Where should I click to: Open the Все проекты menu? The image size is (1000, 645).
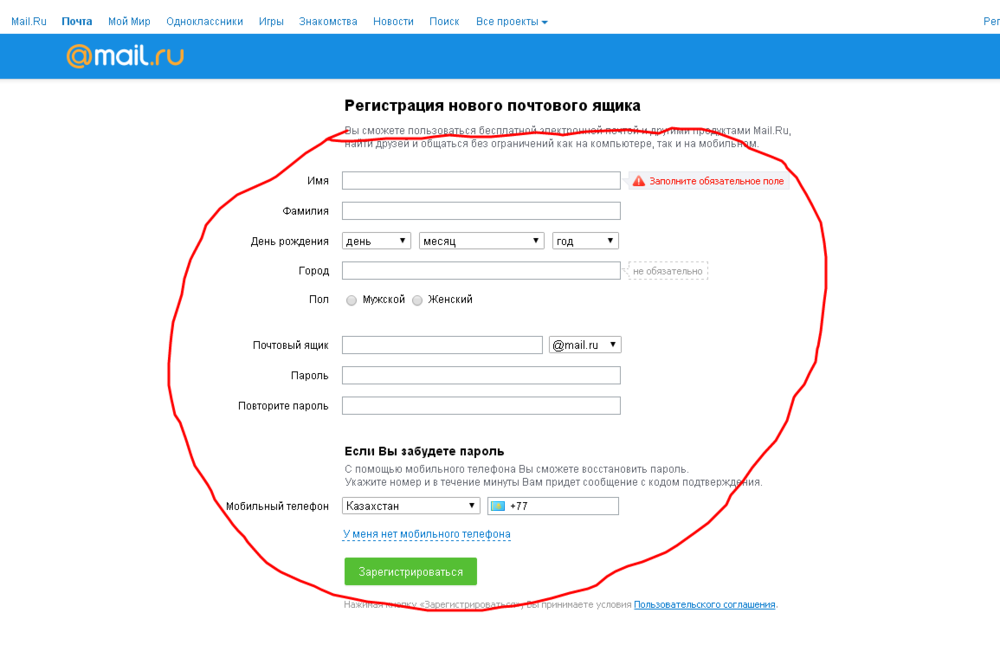(511, 22)
